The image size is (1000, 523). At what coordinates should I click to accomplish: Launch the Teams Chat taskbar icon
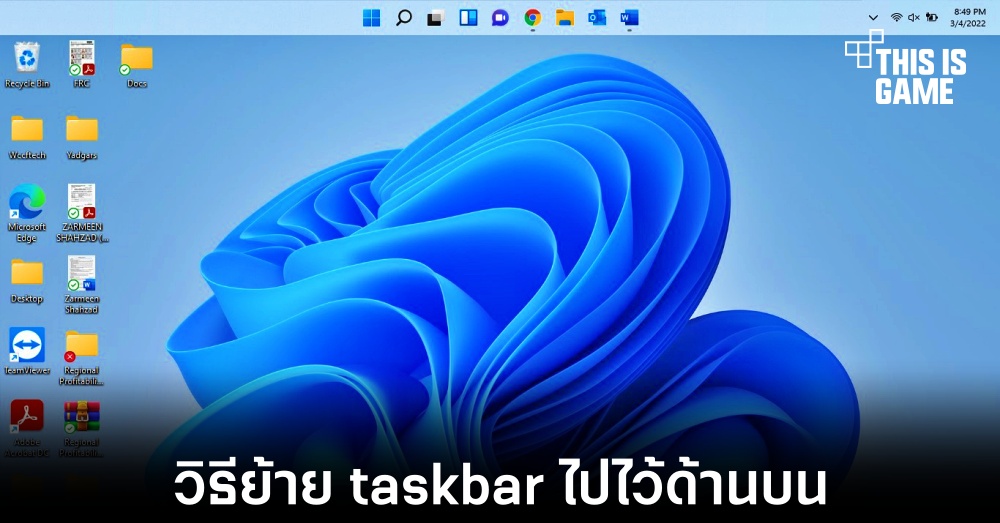tap(501, 18)
